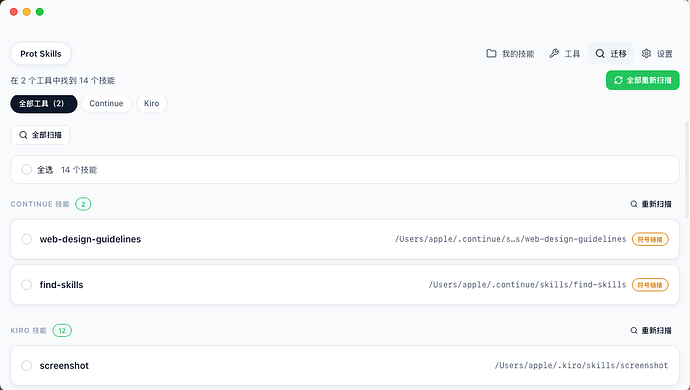Click the CONTINUE 技能 count badge 2

(x=83, y=204)
